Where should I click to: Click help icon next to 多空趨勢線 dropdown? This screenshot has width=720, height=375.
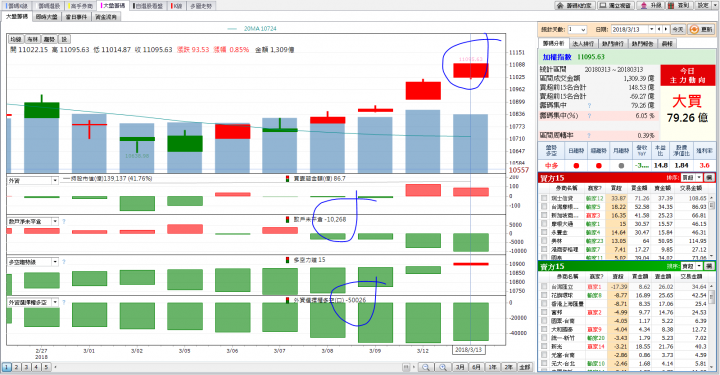click(x=63, y=262)
